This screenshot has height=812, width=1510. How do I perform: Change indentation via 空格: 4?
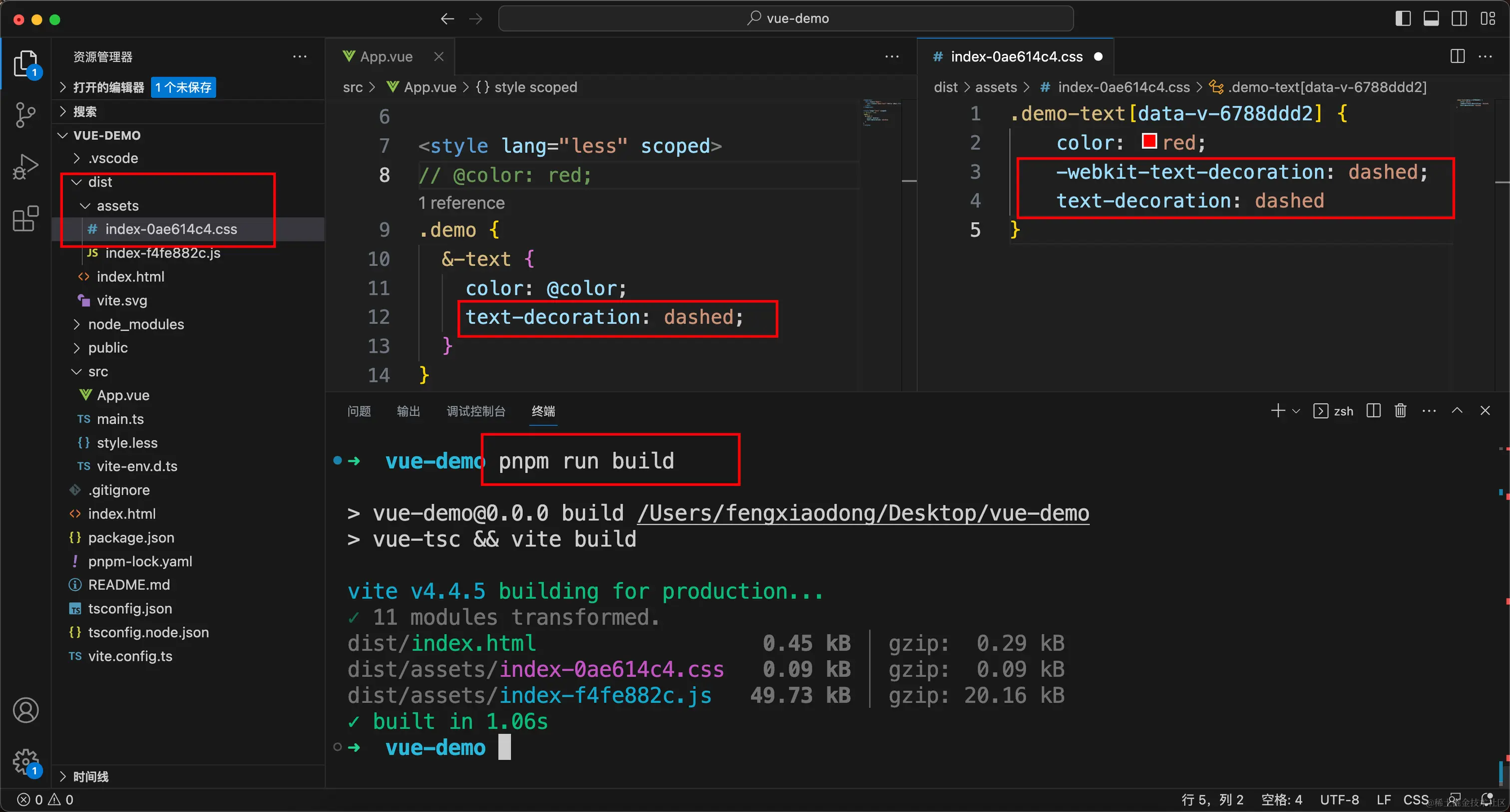pyautogui.click(x=1282, y=800)
